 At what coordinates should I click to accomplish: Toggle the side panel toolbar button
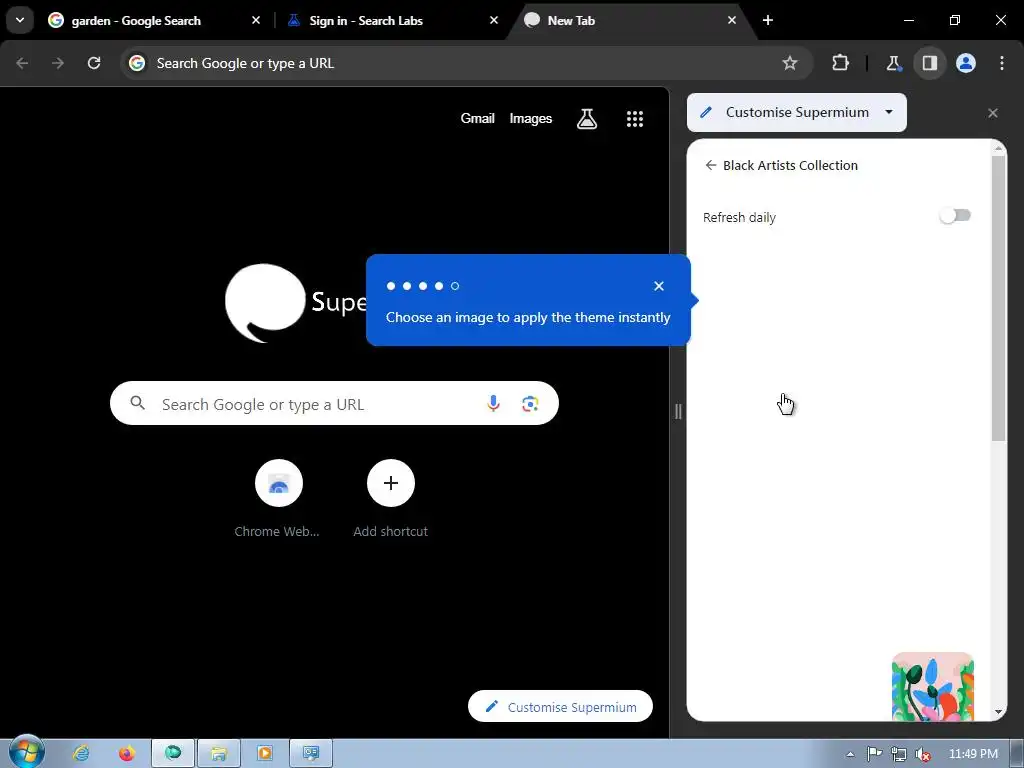929,63
